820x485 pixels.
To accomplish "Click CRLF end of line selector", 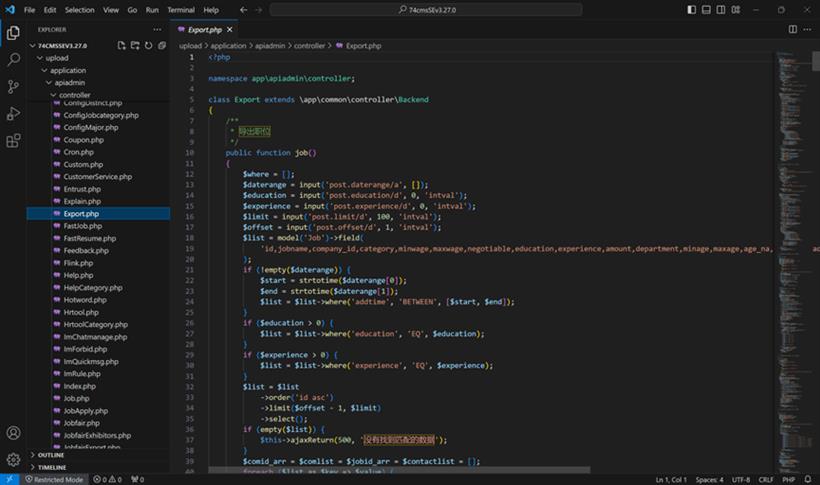I will (766, 479).
